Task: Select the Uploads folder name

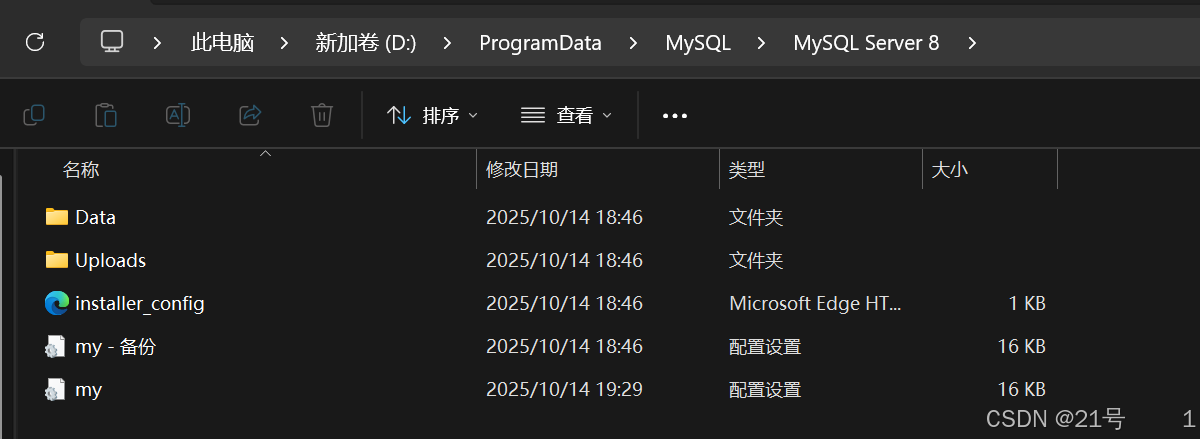Action: (111, 260)
